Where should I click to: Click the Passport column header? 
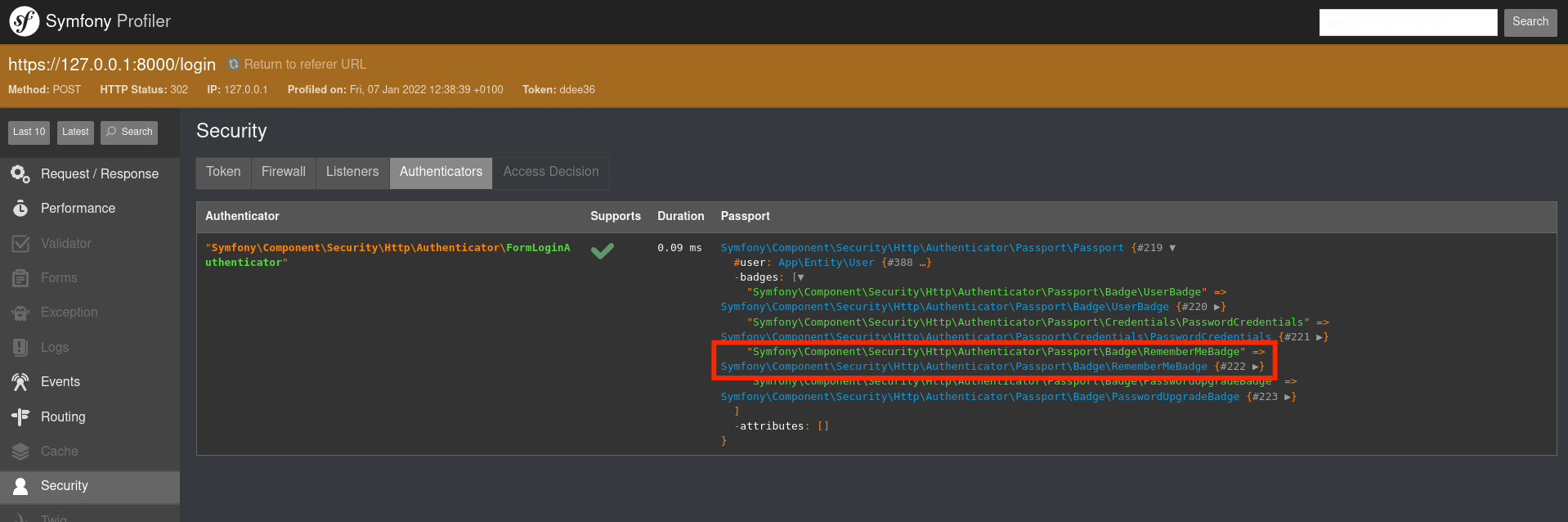[746, 216]
